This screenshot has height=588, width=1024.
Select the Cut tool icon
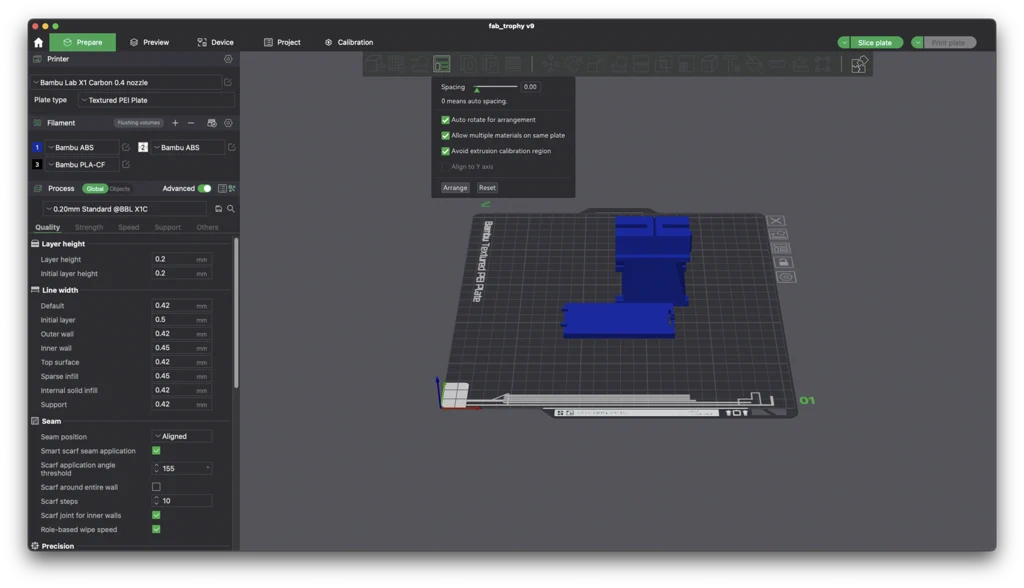coord(641,64)
